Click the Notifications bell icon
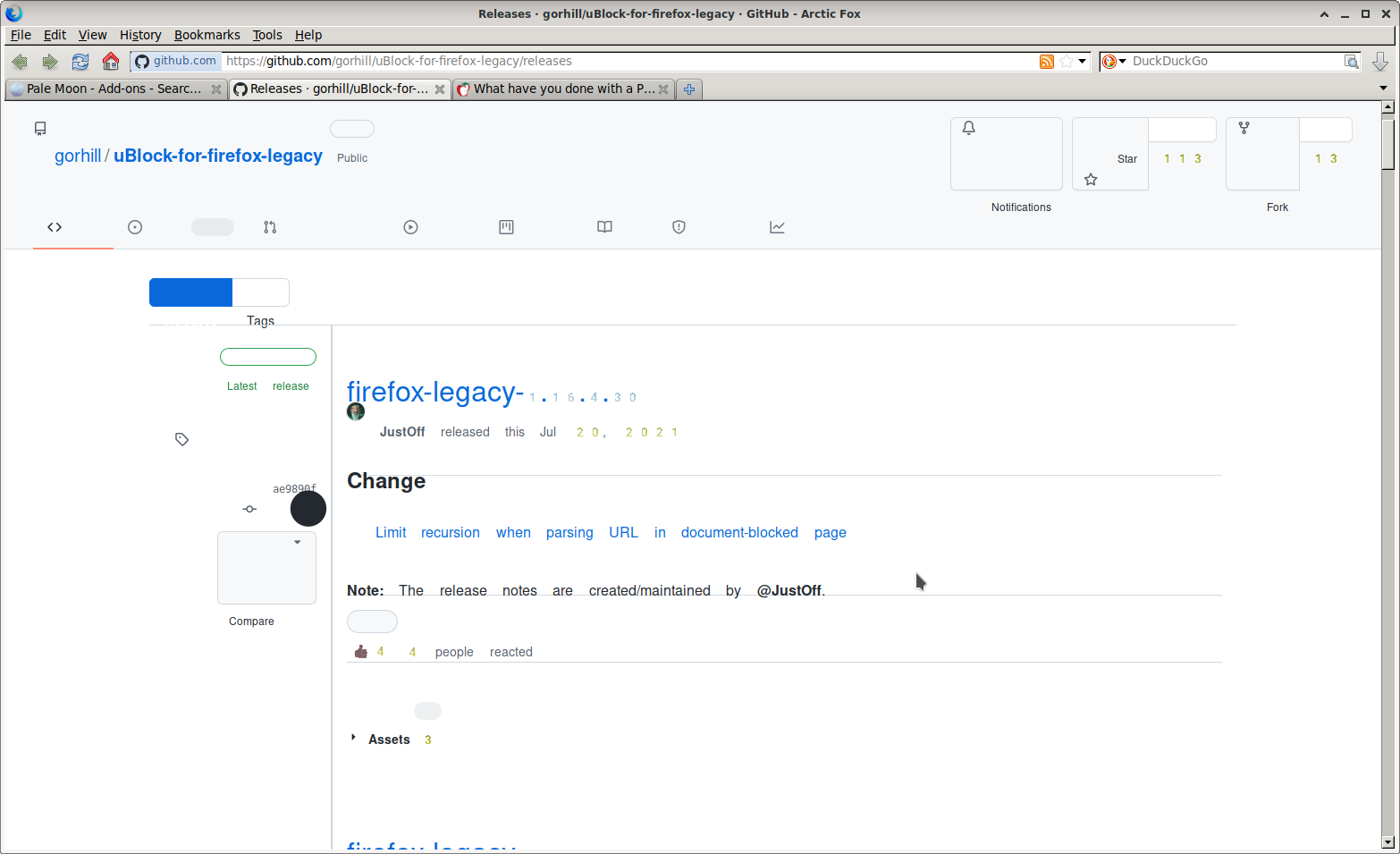 968,128
